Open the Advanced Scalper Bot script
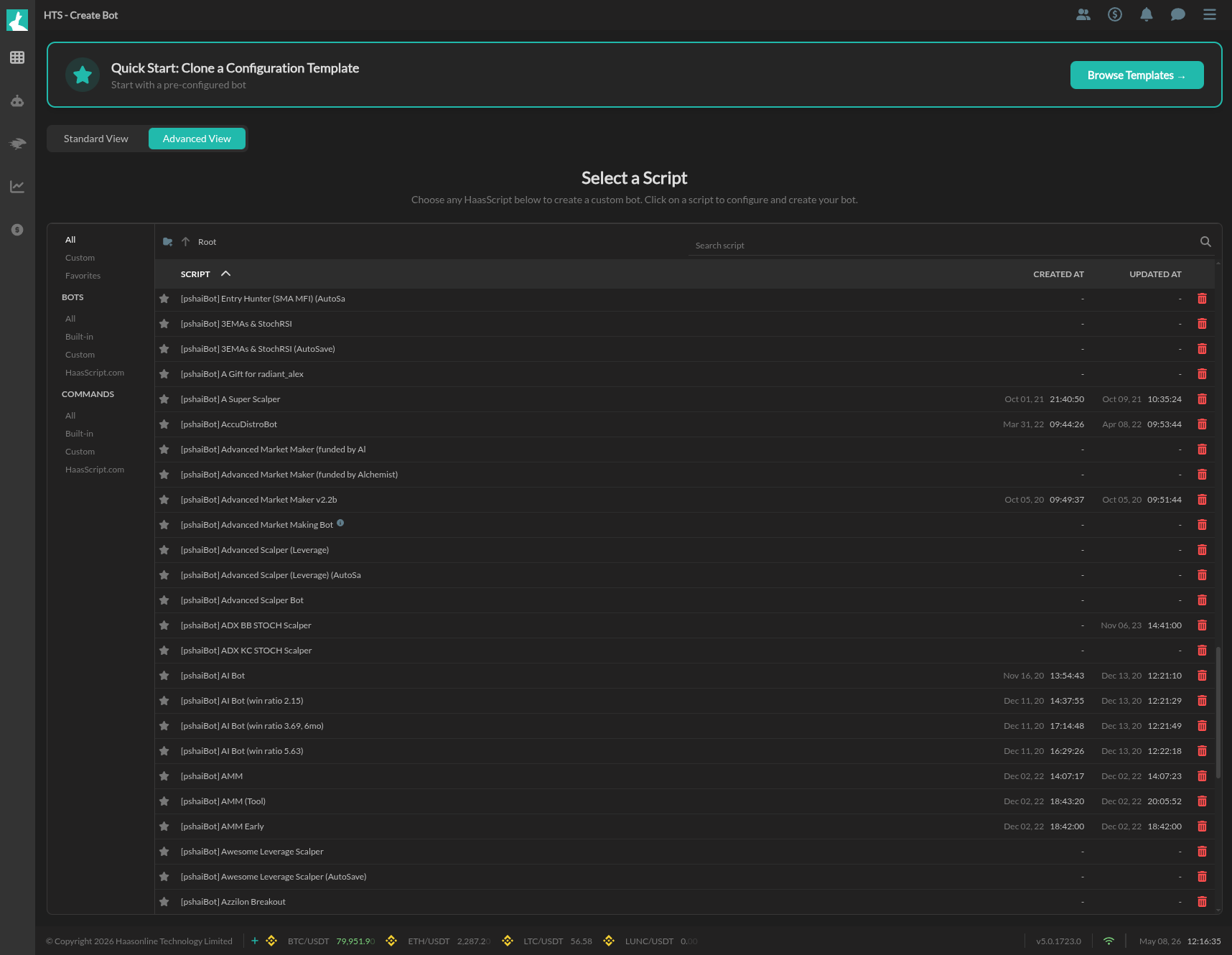 coord(242,600)
